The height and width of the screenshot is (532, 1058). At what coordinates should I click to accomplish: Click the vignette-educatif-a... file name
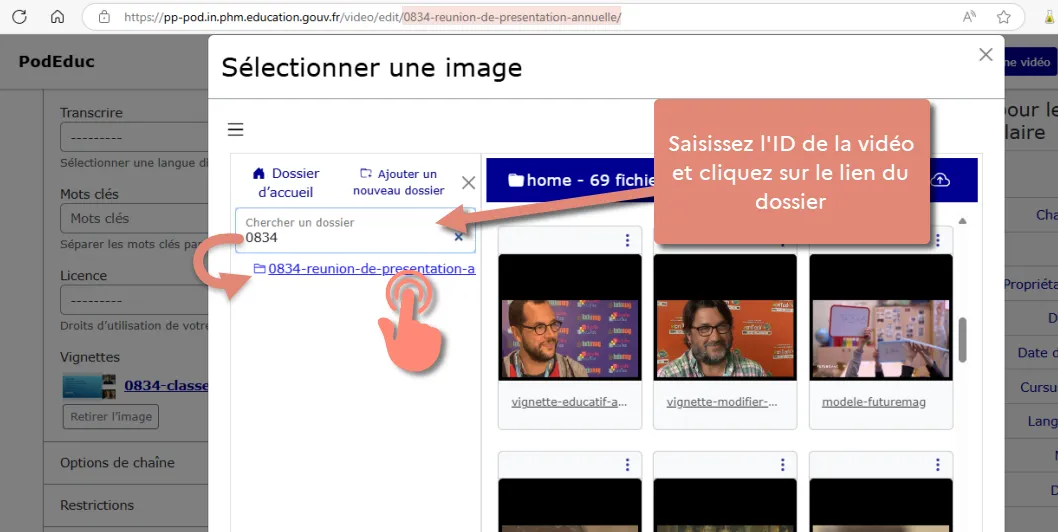coord(570,402)
